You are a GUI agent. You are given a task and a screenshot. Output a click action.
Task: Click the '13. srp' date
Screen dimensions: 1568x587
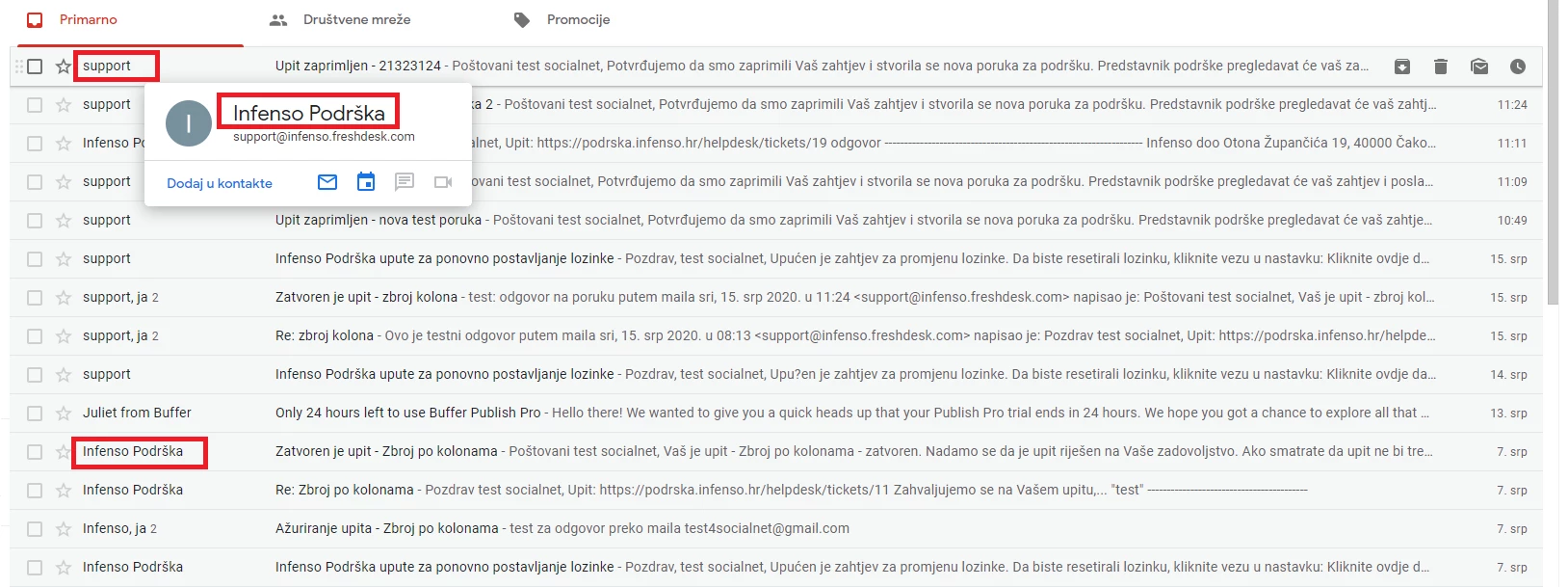coord(1508,414)
